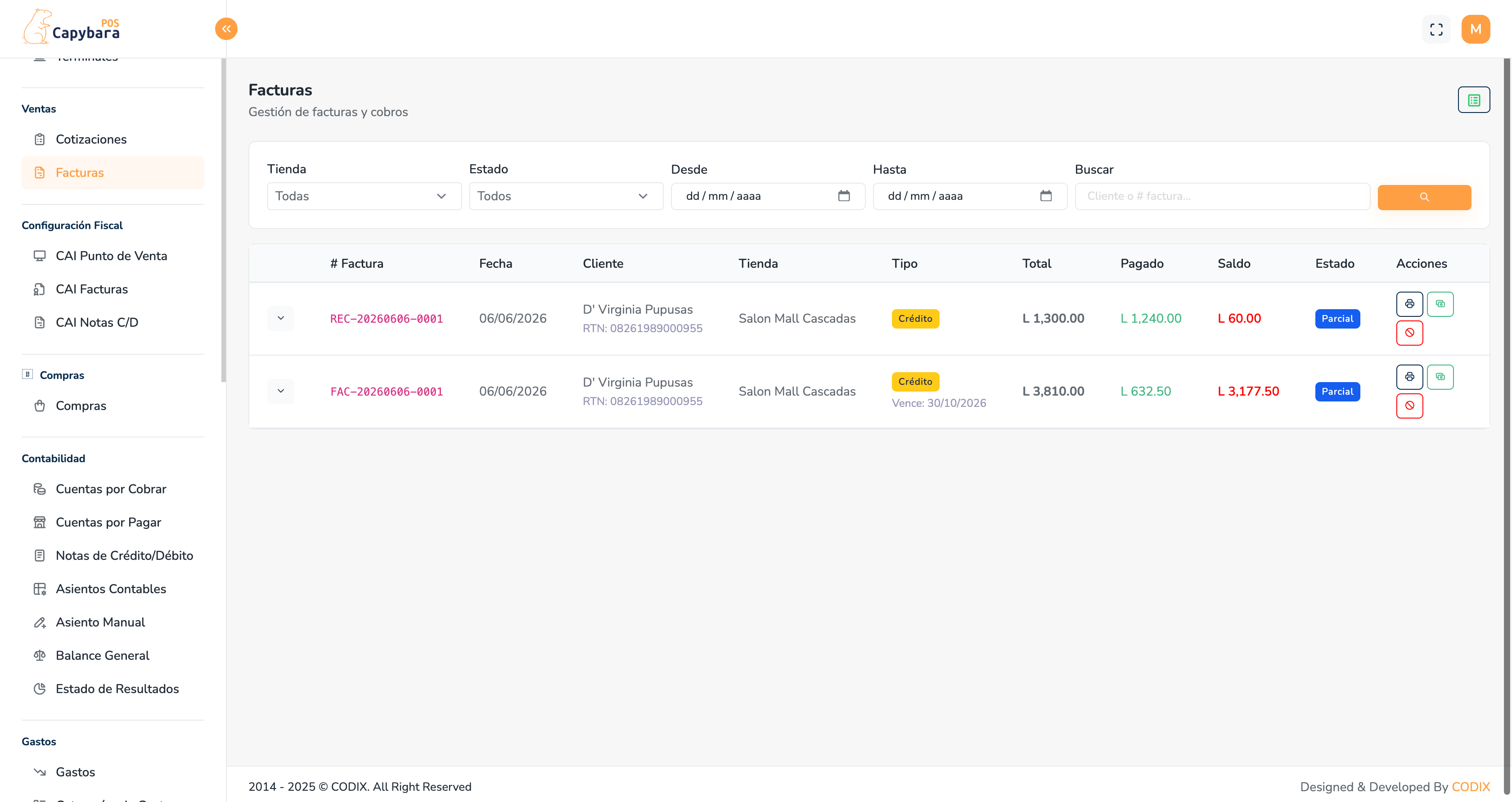This screenshot has height=802, width=1512.
Task: Click the Vence: 30/10/2026 due date text
Action: (x=939, y=403)
